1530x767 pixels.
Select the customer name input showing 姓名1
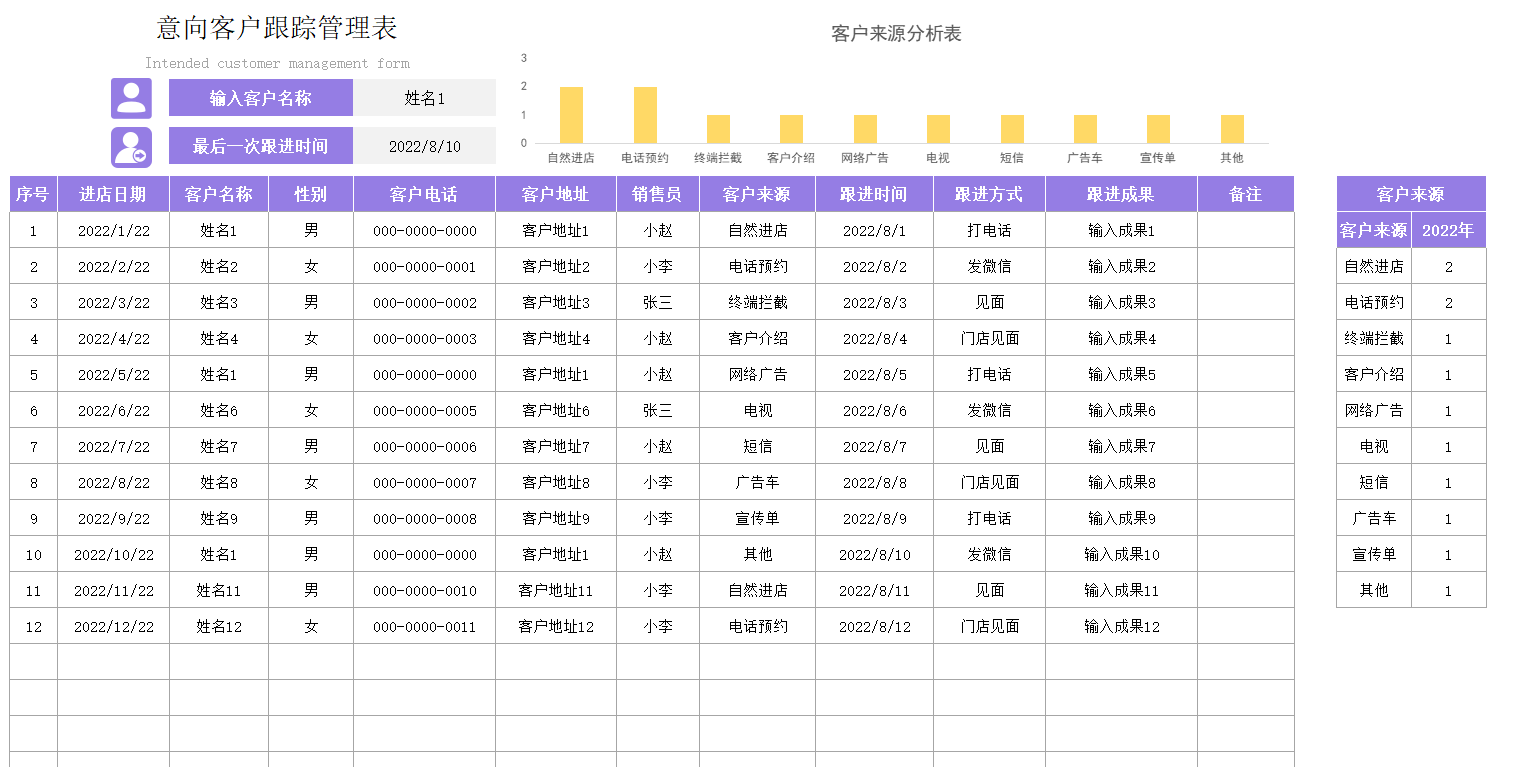(x=425, y=98)
